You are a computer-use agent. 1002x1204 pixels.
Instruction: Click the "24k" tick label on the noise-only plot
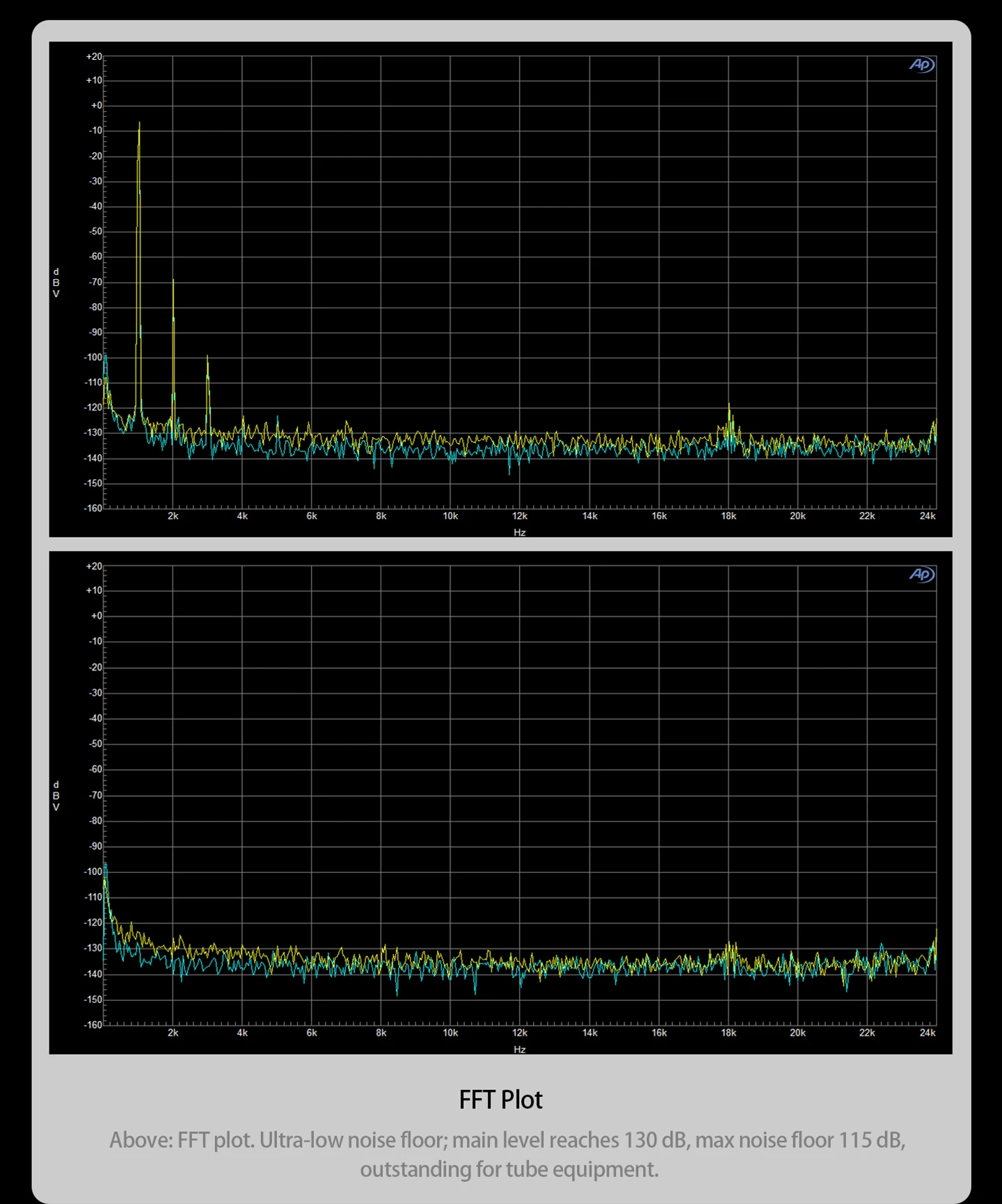pos(928,1033)
